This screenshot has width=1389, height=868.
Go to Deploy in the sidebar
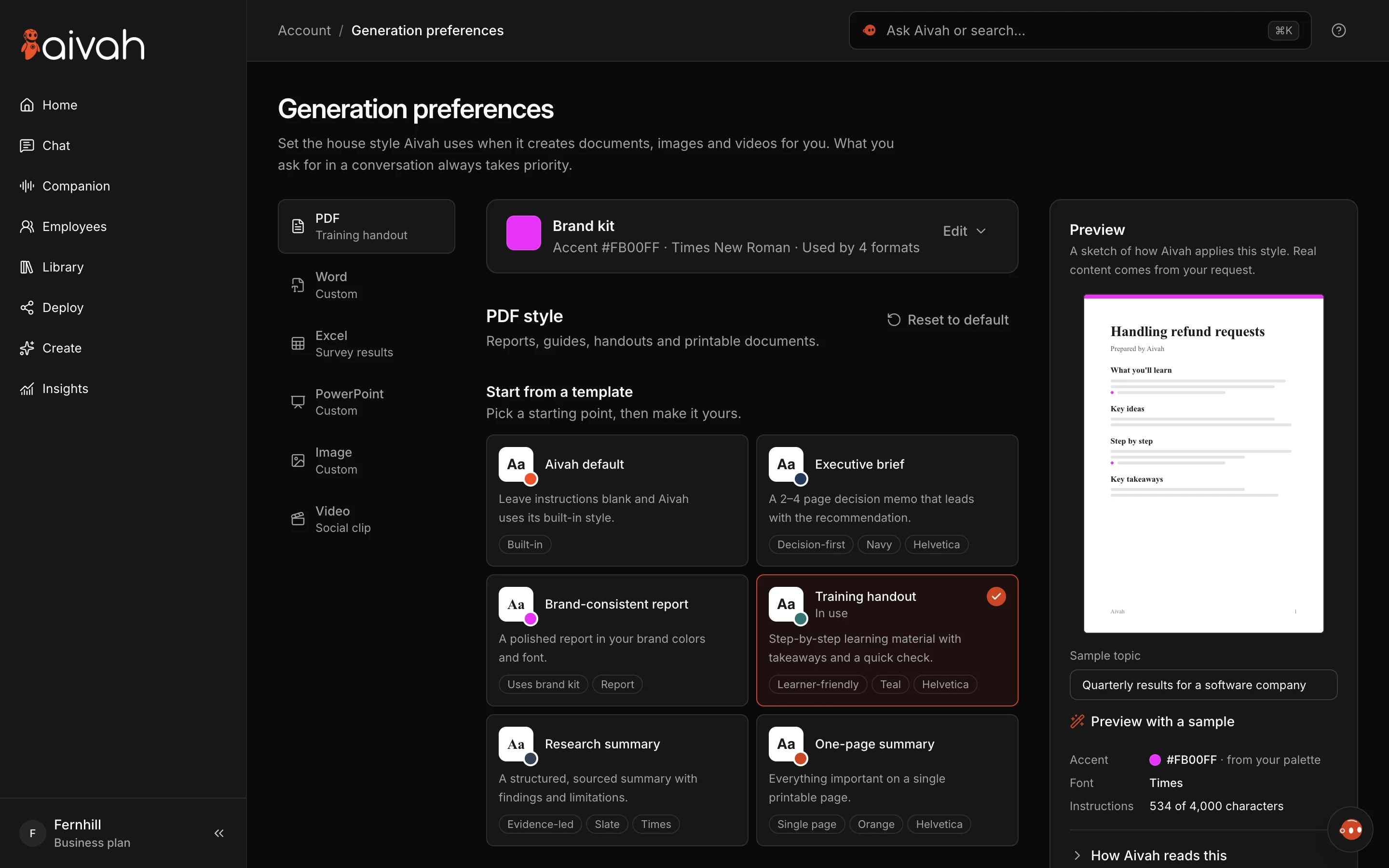click(x=52, y=308)
